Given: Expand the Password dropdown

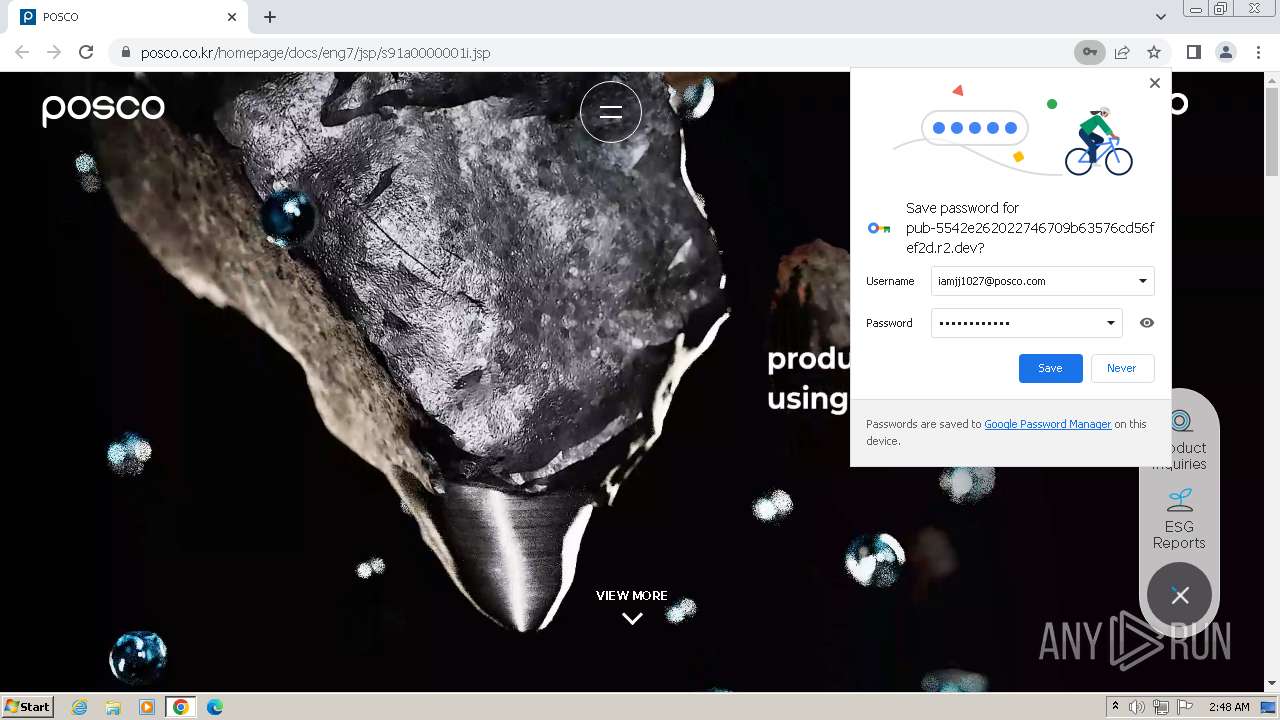Looking at the screenshot, I should [1111, 323].
